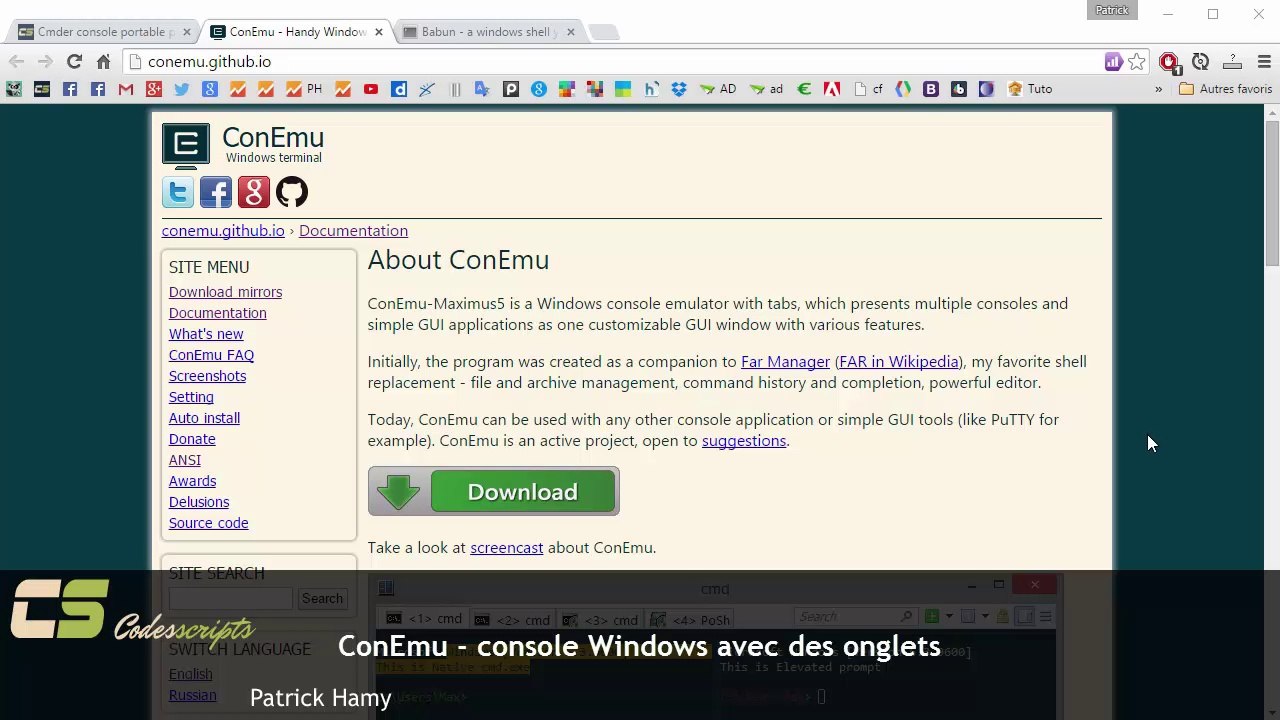
Task: Open Documentation in the site menu
Action: [x=217, y=313]
